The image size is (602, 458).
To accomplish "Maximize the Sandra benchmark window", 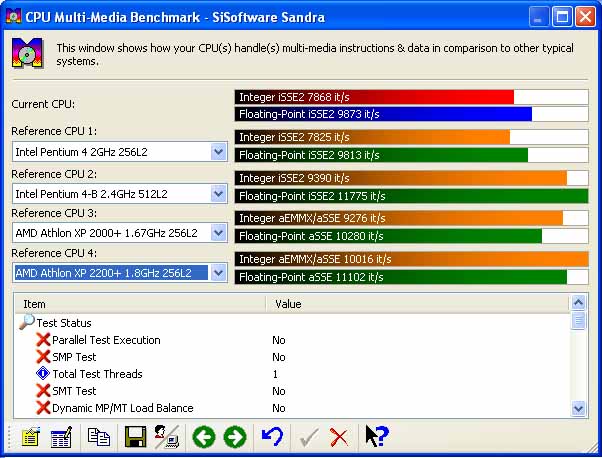I will coord(562,17).
